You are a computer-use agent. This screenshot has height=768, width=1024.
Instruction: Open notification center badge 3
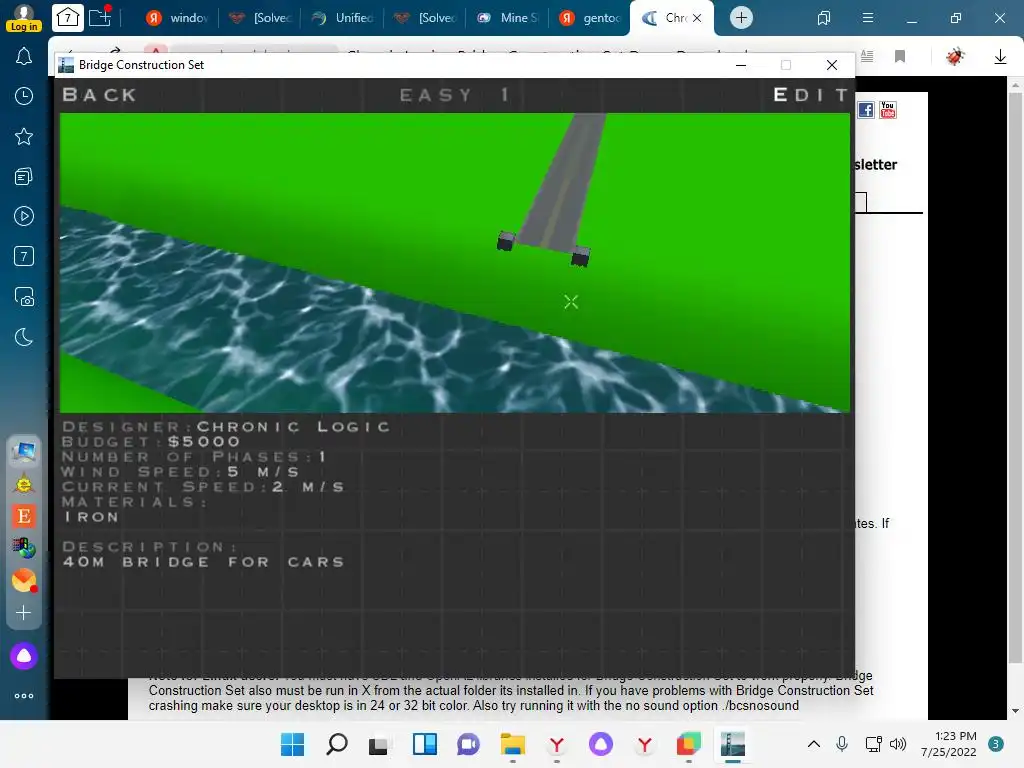996,744
